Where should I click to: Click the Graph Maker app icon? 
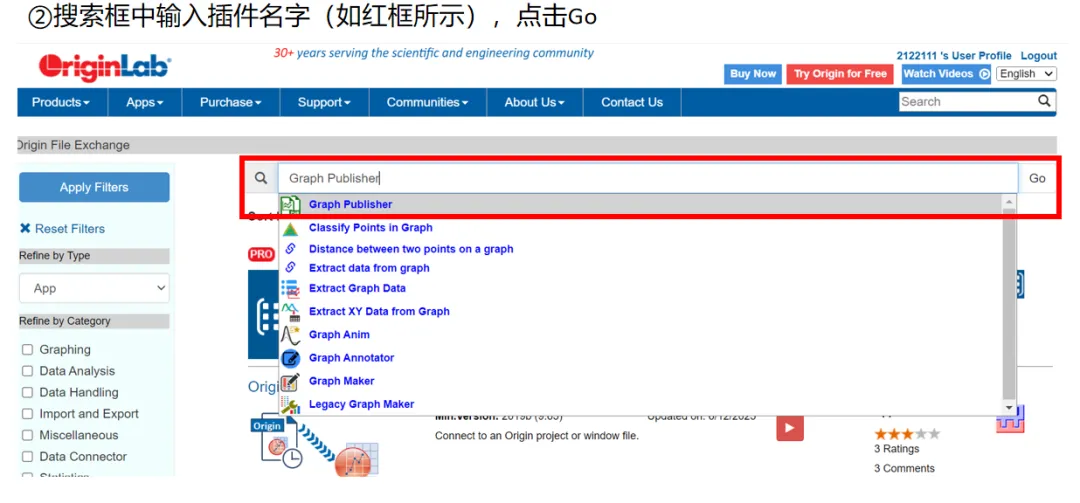[290, 381]
